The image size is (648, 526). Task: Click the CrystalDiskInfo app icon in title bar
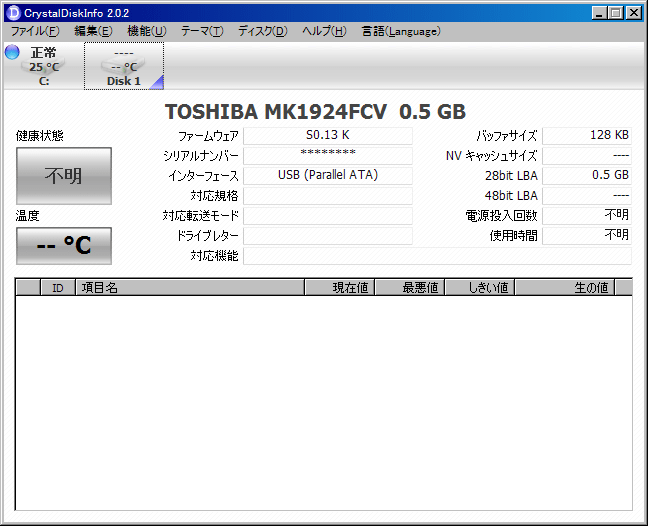click(x=14, y=13)
